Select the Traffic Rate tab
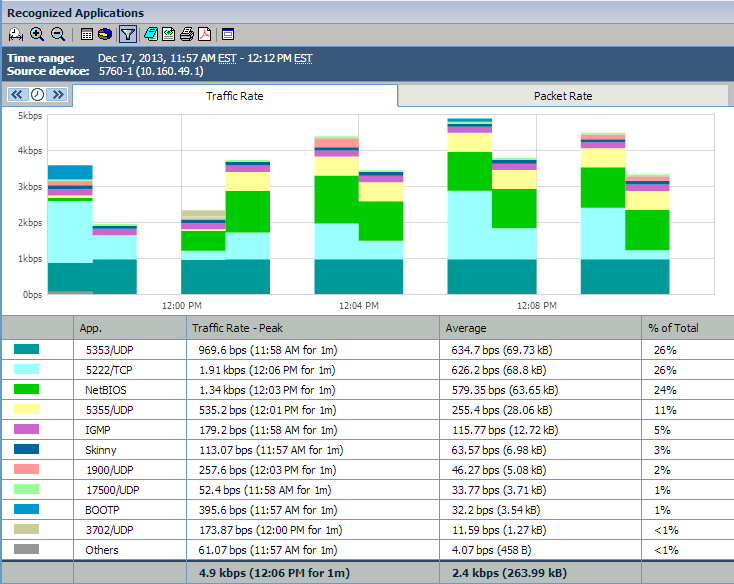 point(235,96)
